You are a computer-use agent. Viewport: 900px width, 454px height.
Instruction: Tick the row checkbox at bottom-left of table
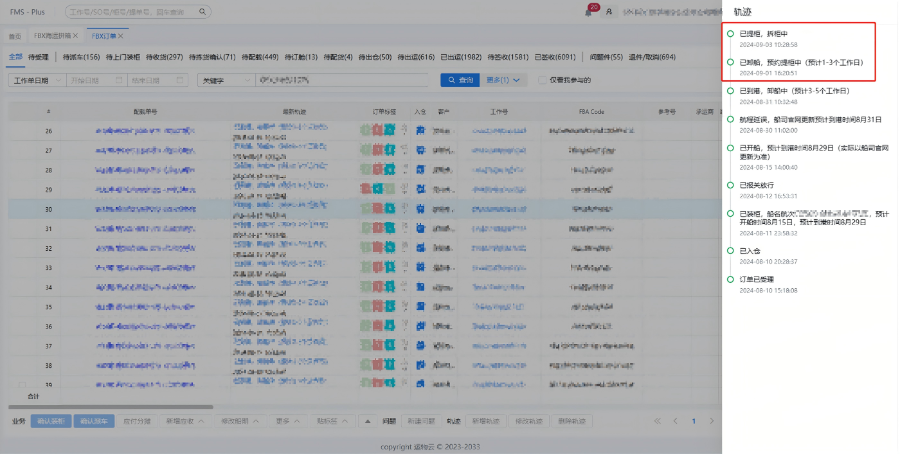21,384
